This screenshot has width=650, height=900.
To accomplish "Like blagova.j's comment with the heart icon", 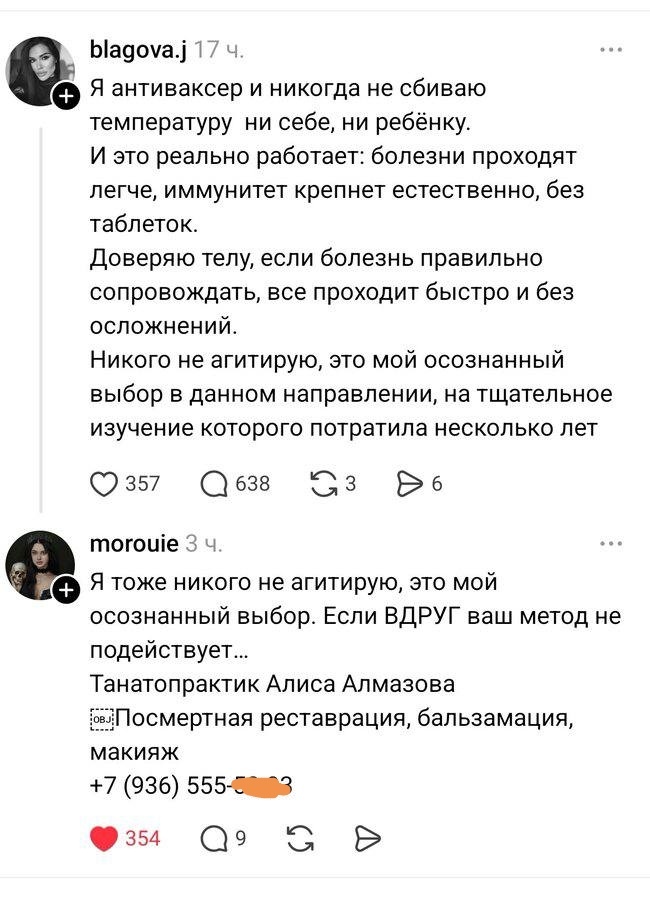I will pos(103,484).
